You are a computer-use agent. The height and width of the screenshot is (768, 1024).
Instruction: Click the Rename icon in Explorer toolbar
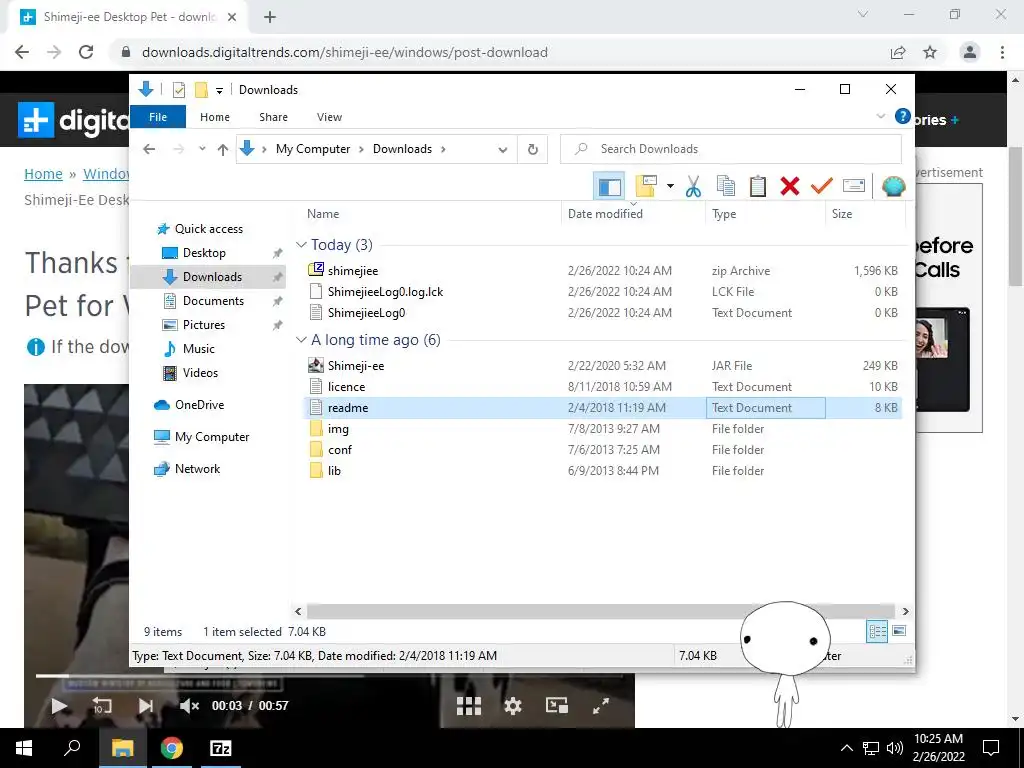[x=854, y=187]
